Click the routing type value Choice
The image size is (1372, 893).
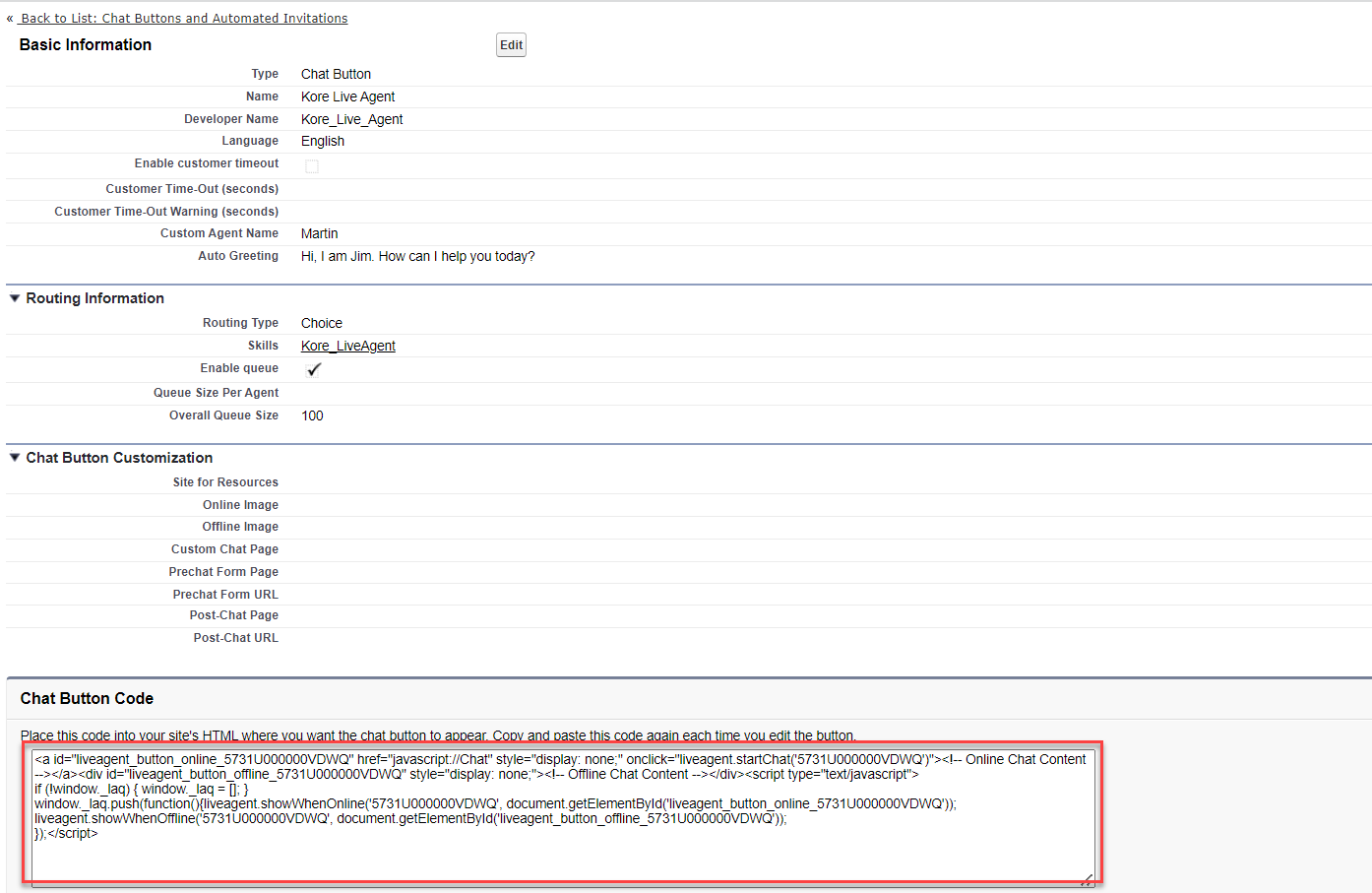click(322, 324)
